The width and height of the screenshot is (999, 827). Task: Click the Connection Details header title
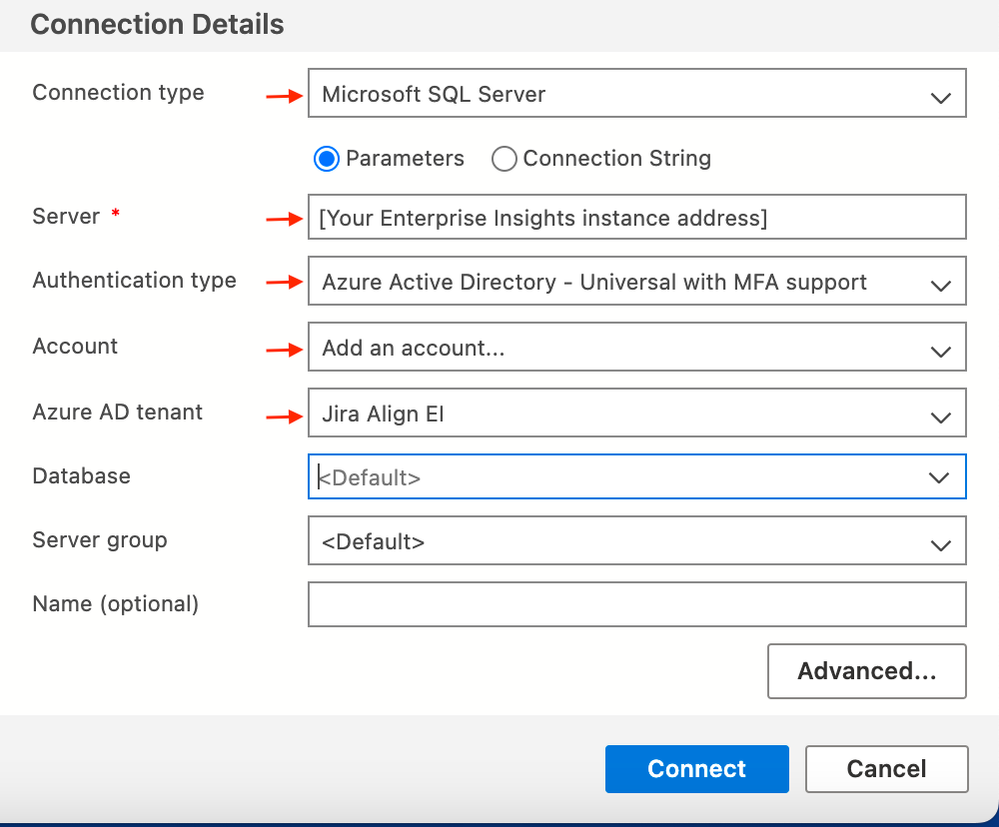[x=157, y=25]
